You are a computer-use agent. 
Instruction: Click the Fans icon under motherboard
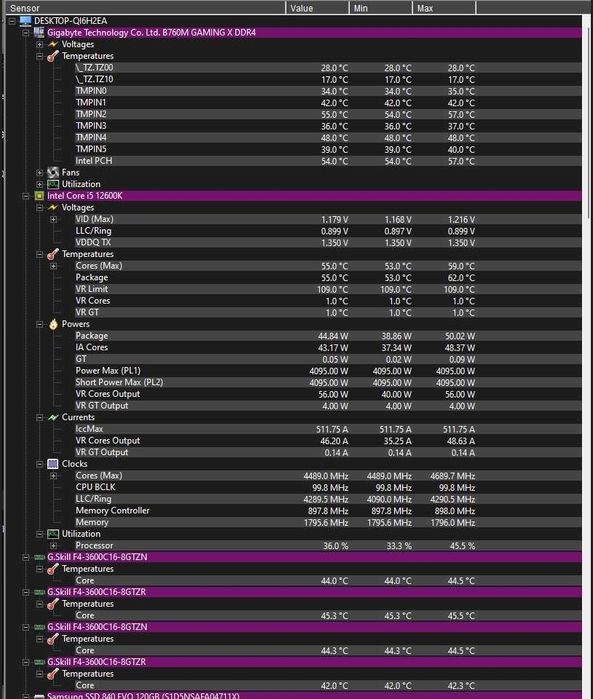(x=53, y=172)
